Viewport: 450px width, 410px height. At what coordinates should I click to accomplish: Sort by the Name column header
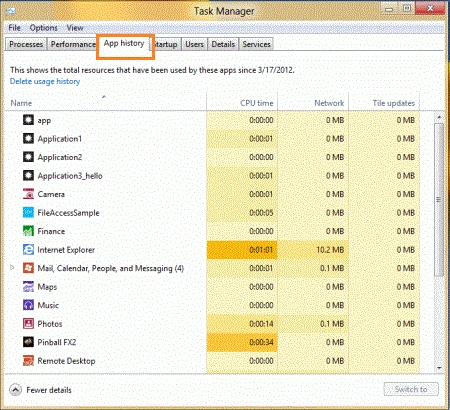click(x=105, y=103)
